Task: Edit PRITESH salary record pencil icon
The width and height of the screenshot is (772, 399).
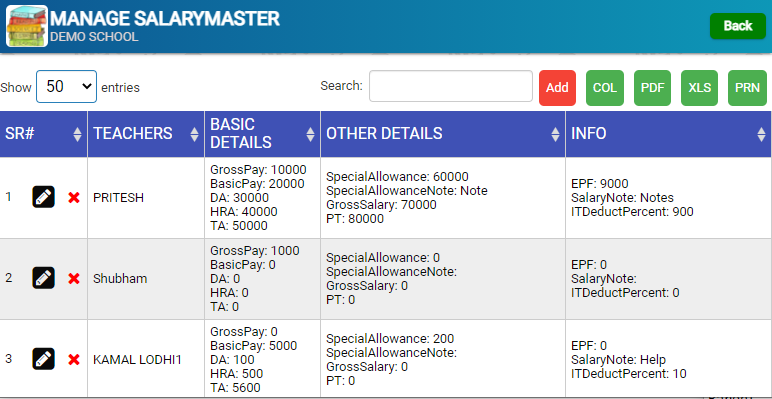Action: (43, 197)
